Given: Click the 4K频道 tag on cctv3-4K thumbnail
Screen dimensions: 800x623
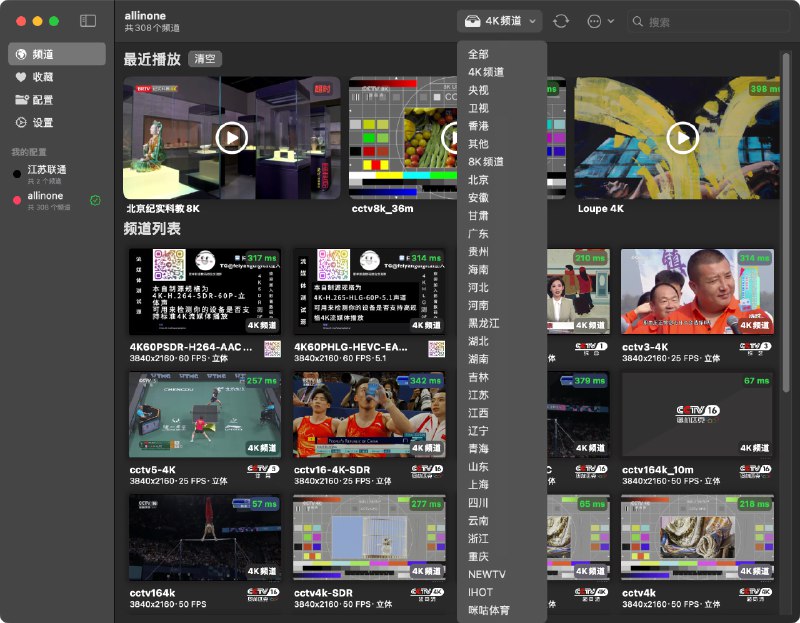Looking at the screenshot, I should coord(755,325).
